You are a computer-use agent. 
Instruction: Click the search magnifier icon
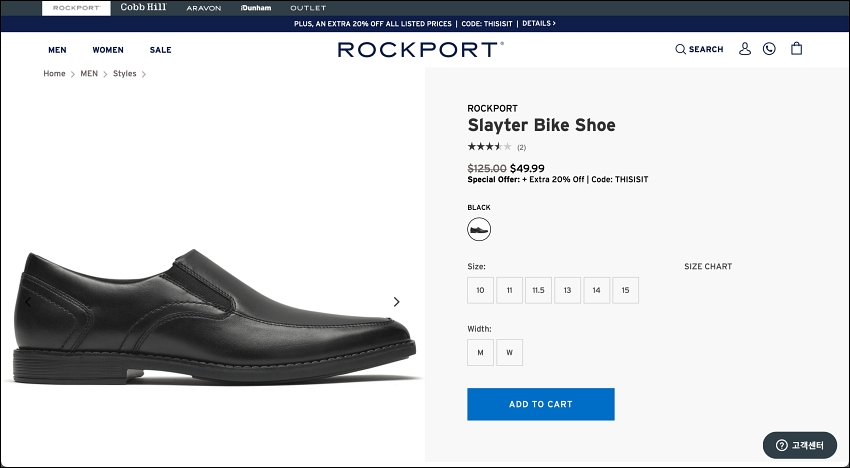pyautogui.click(x=680, y=49)
